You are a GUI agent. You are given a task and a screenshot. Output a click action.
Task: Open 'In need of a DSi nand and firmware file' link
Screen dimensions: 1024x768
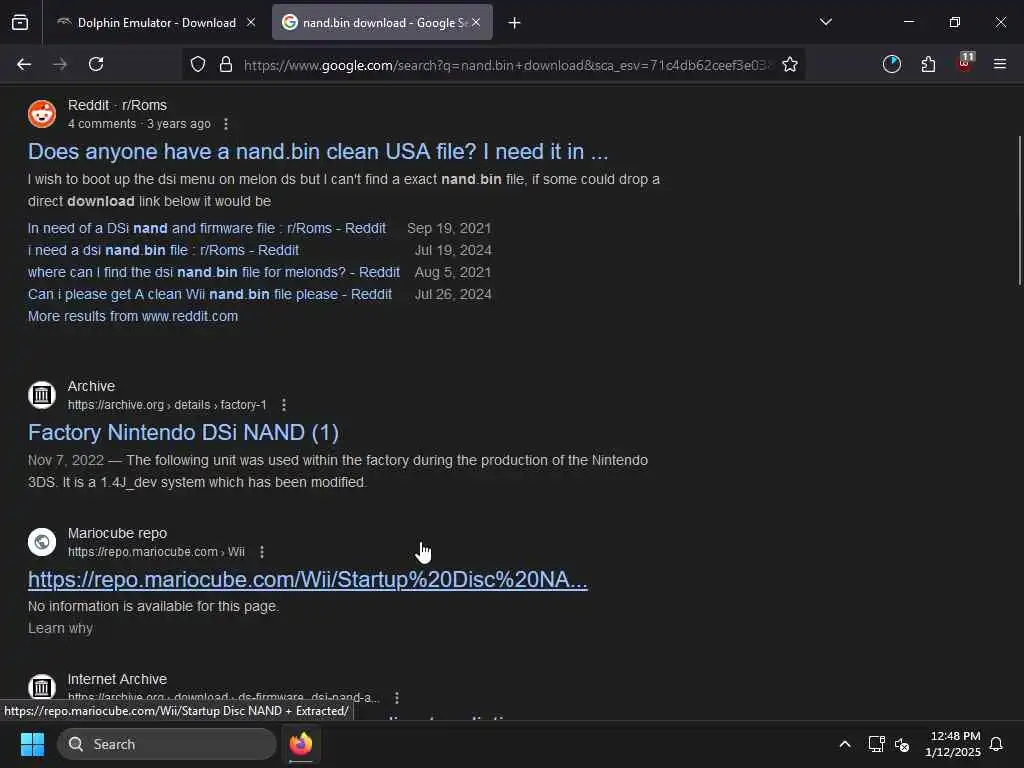coord(207,228)
